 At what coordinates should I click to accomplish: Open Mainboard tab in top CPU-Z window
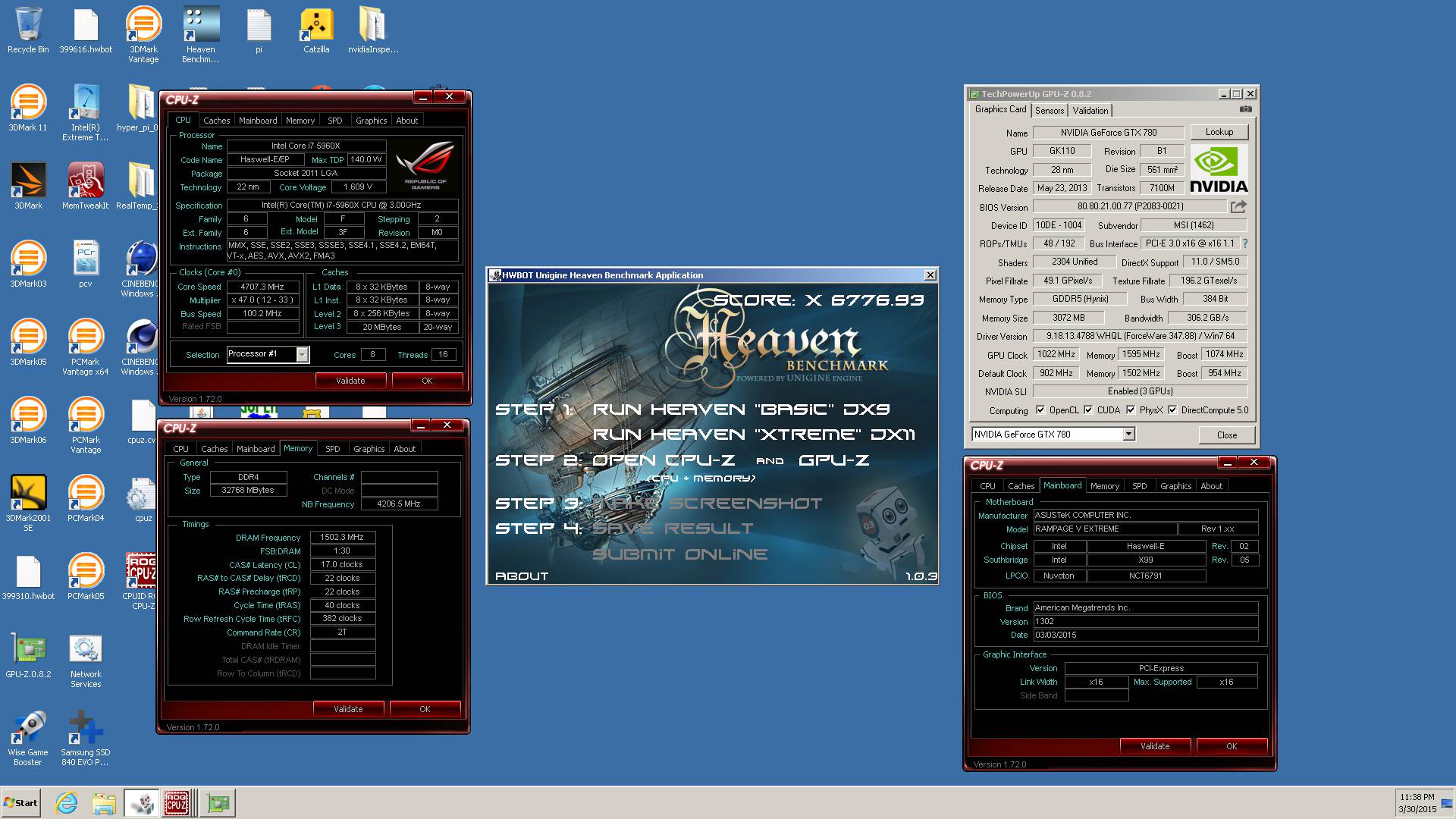(258, 121)
